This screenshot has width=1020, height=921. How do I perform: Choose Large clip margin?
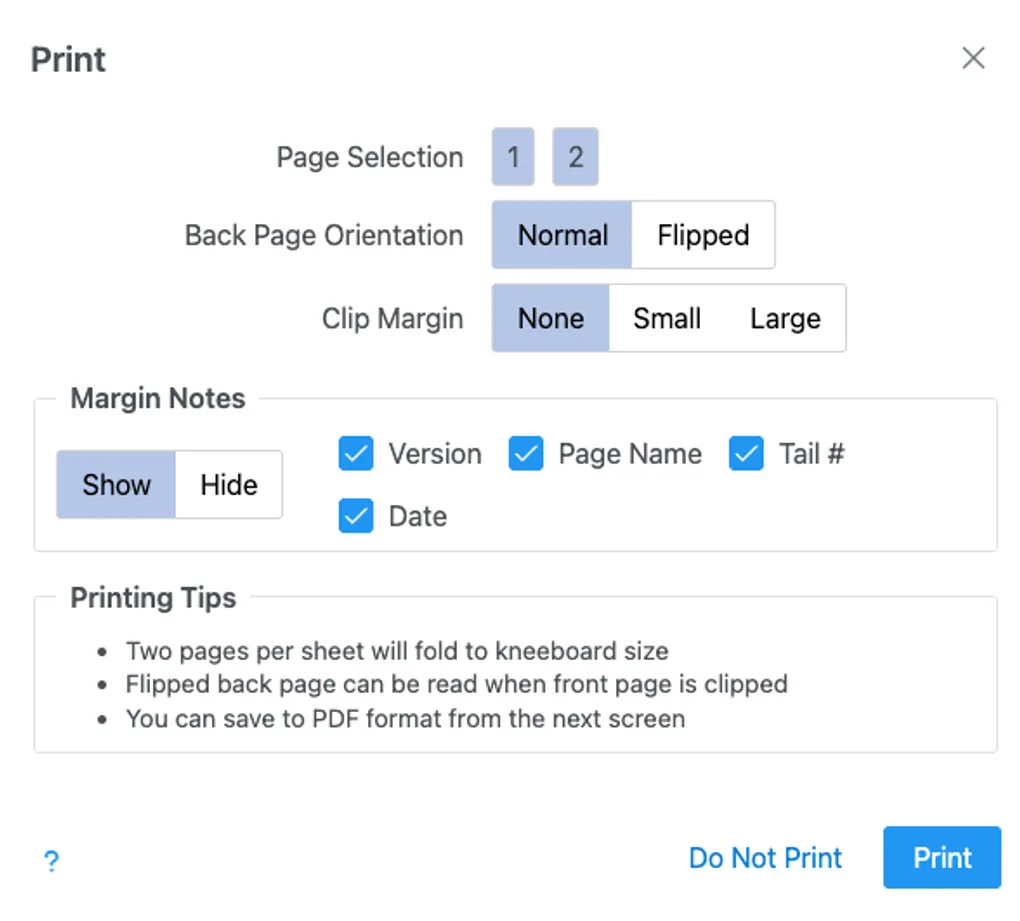pos(785,318)
